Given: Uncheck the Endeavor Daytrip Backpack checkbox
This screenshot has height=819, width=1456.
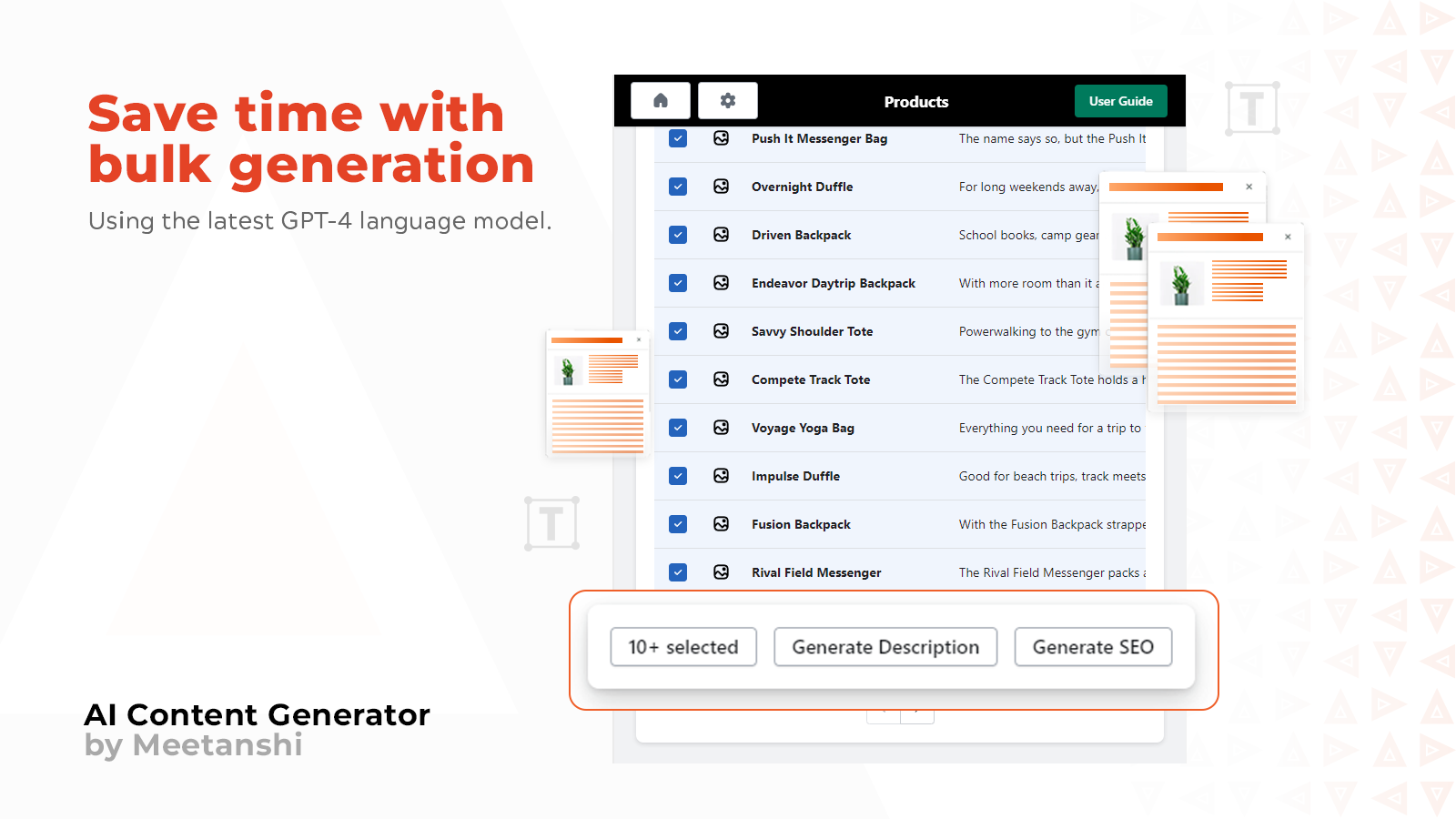Looking at the screenshot, I should [x=678, y=283].
